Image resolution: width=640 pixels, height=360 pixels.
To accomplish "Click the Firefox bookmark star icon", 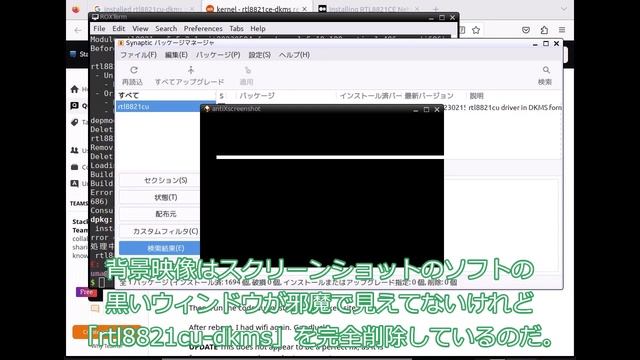I will tap(476, 30).
